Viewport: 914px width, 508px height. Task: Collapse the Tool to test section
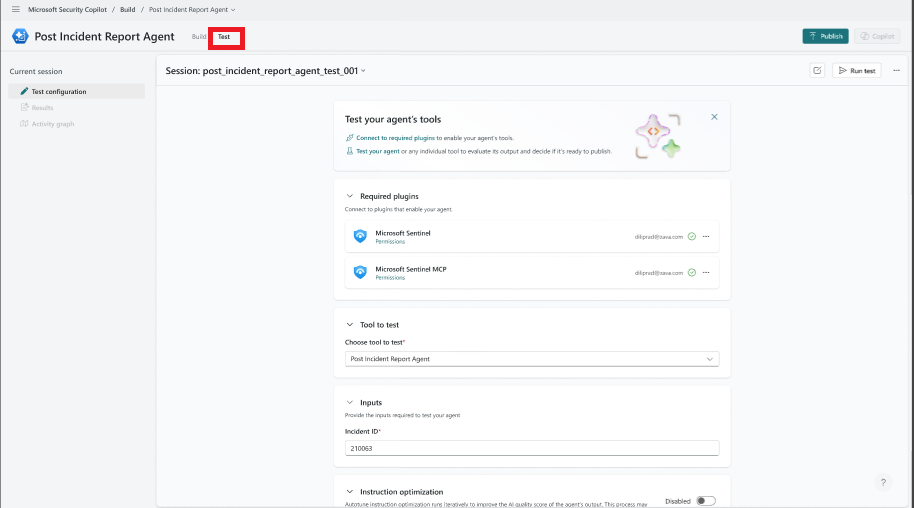[350, 324]
